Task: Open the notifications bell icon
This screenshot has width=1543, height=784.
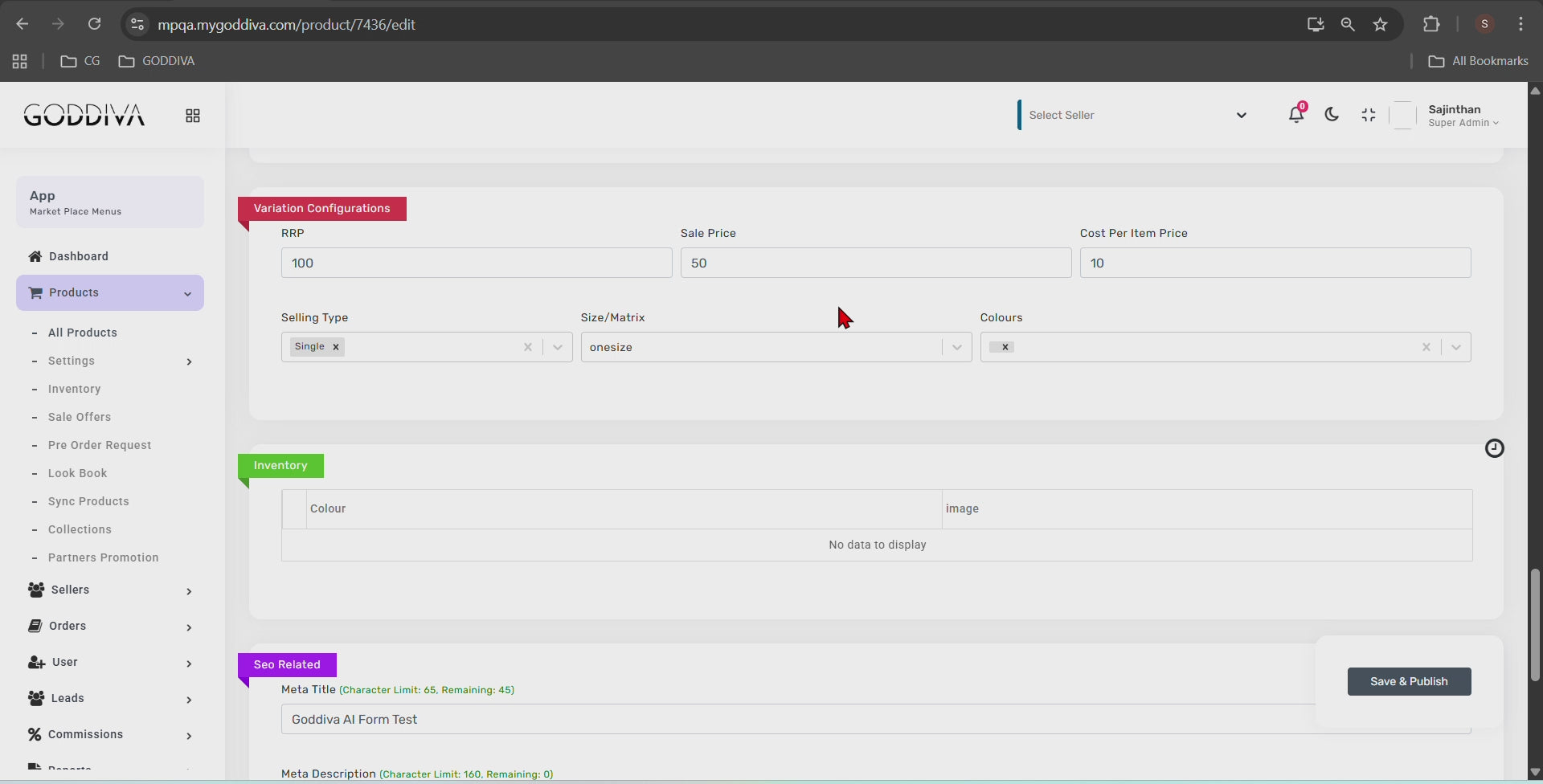Action: (1295, 115)
